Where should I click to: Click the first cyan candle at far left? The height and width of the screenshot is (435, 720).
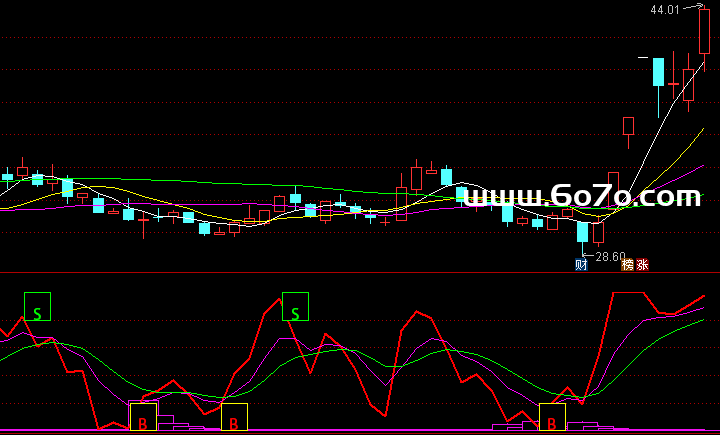click(8, 177)
